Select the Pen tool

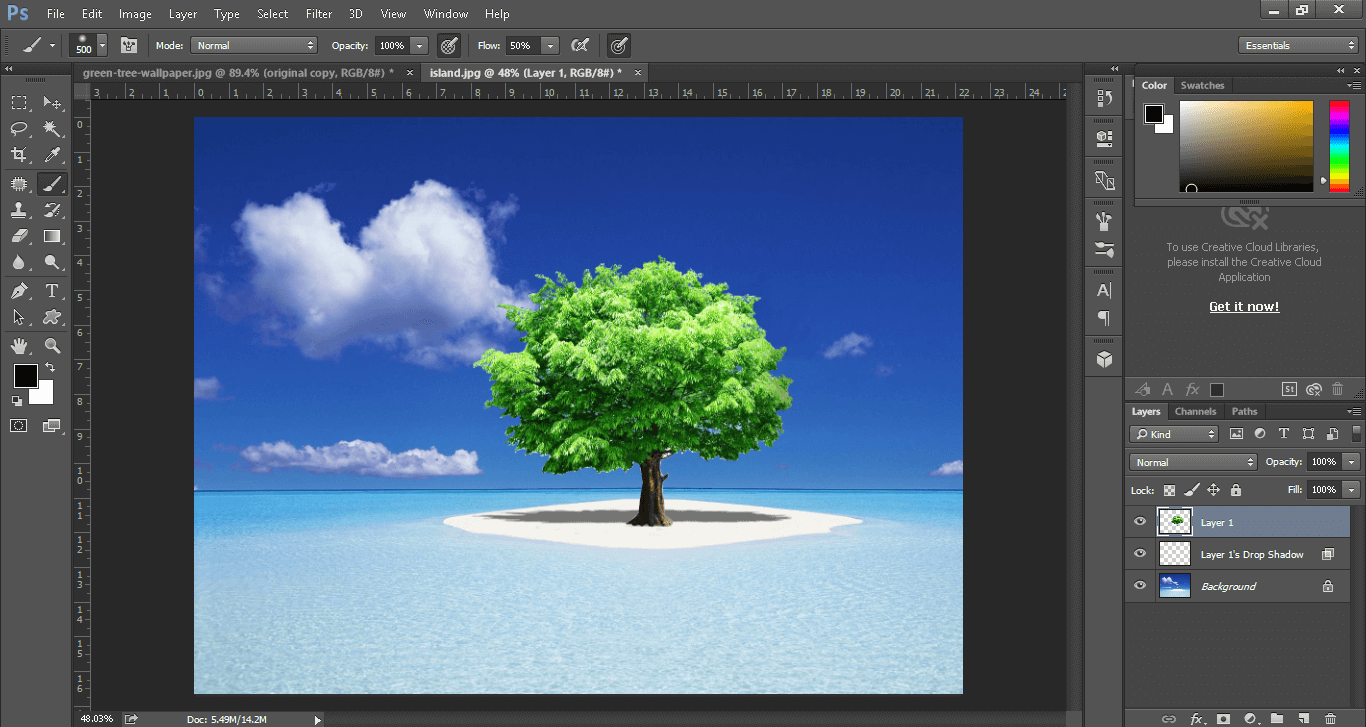(x=19, y=291)
